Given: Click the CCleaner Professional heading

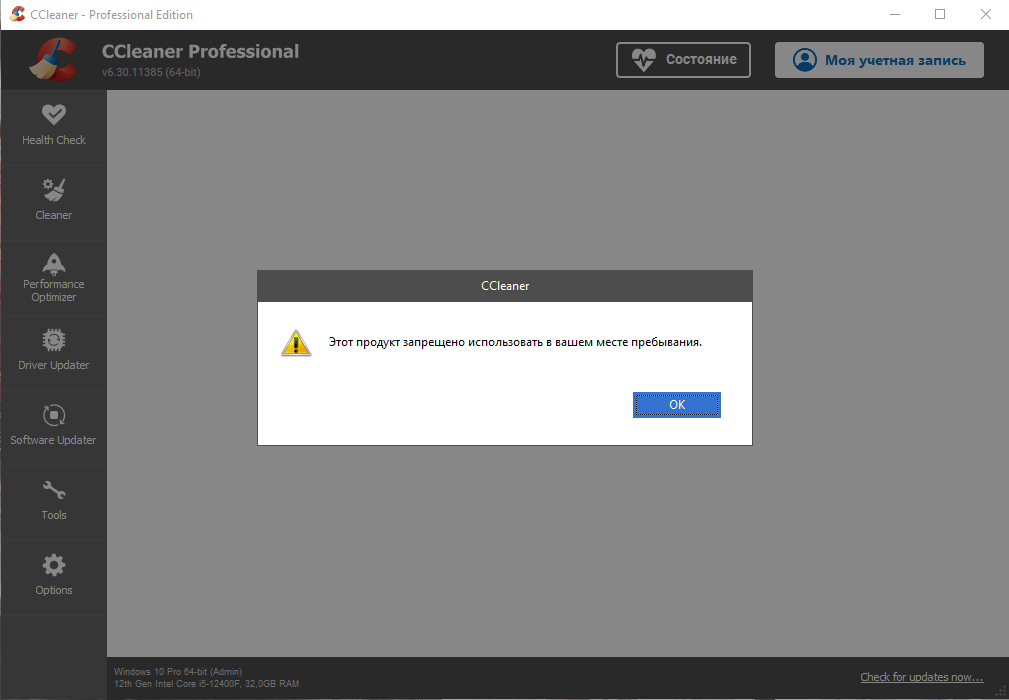Looking at the screenshot, I should [200, 51].
